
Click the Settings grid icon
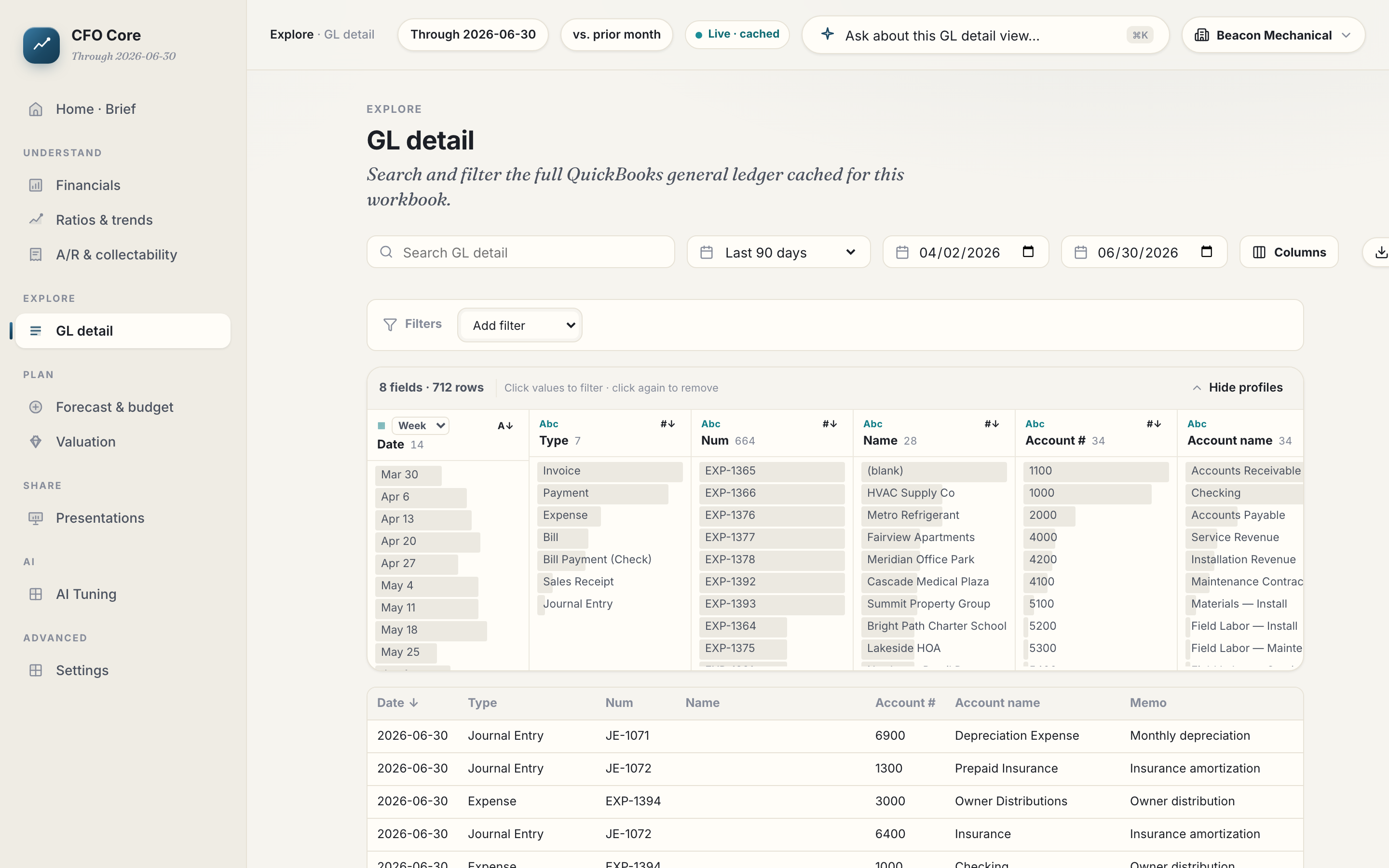pyautogui.click(x=36, y=670)
